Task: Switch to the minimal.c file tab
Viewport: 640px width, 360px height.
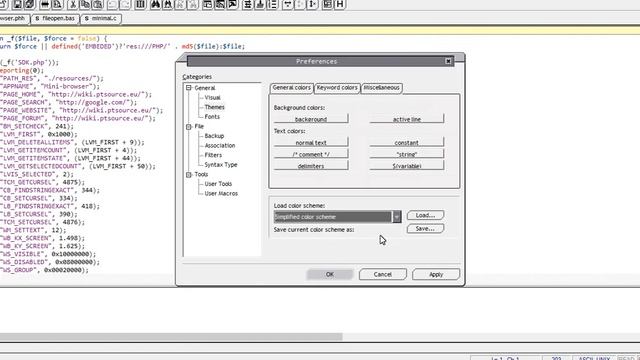Action: 101,19
